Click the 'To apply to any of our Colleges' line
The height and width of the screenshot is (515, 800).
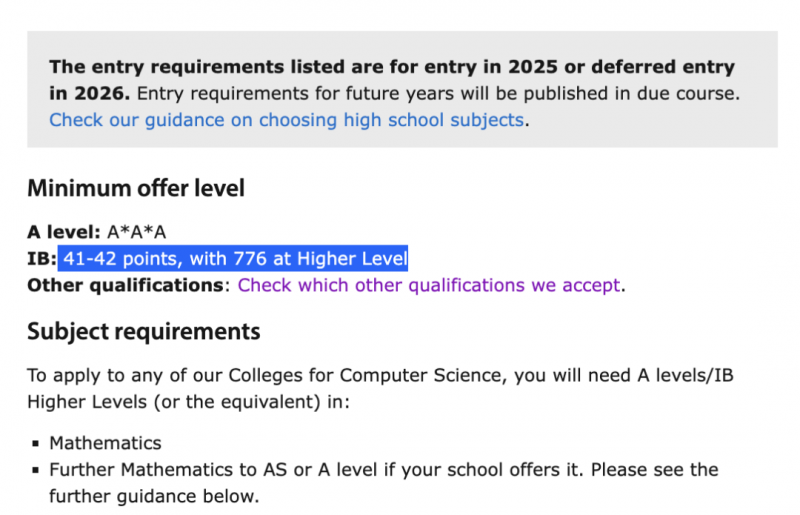[380, 375]
